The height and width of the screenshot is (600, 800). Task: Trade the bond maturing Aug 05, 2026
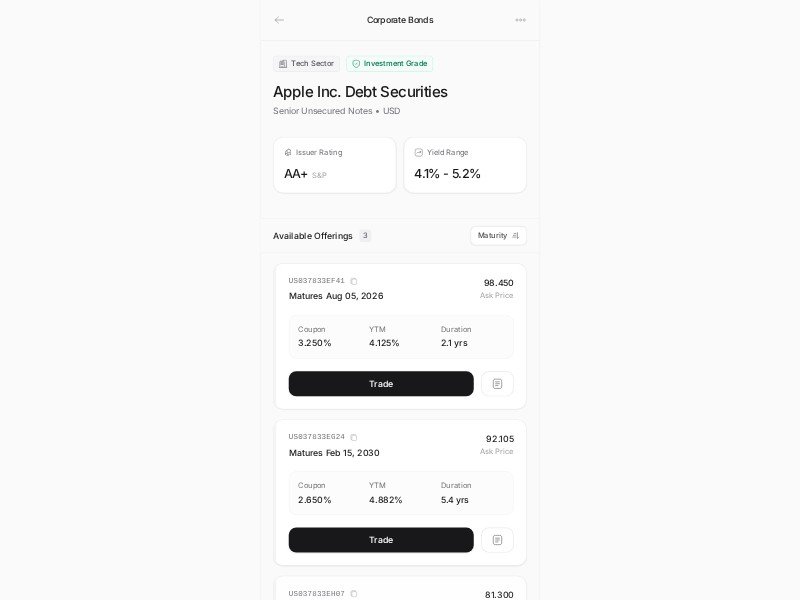pyautogui.click(x=381, y=384)
